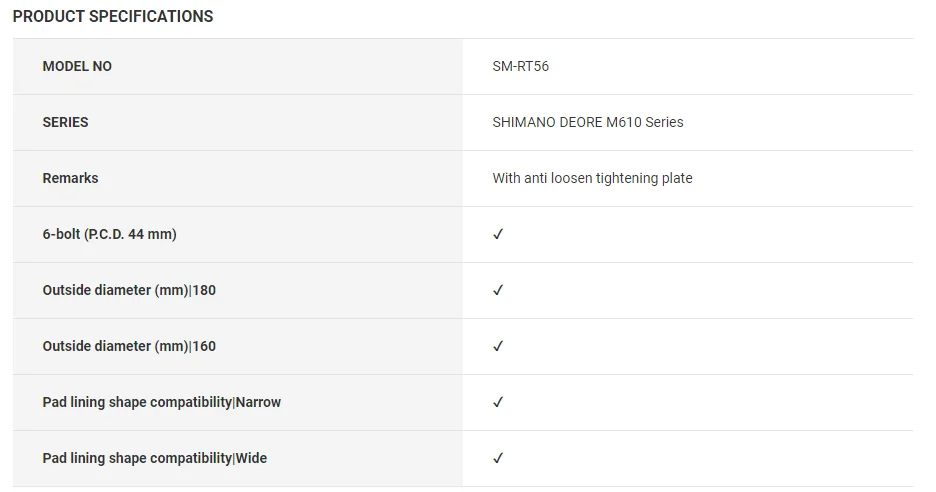Click the checkmark for Narrow pad lining
The height and width of the screenshot is (492, 936).
point(498,402)
